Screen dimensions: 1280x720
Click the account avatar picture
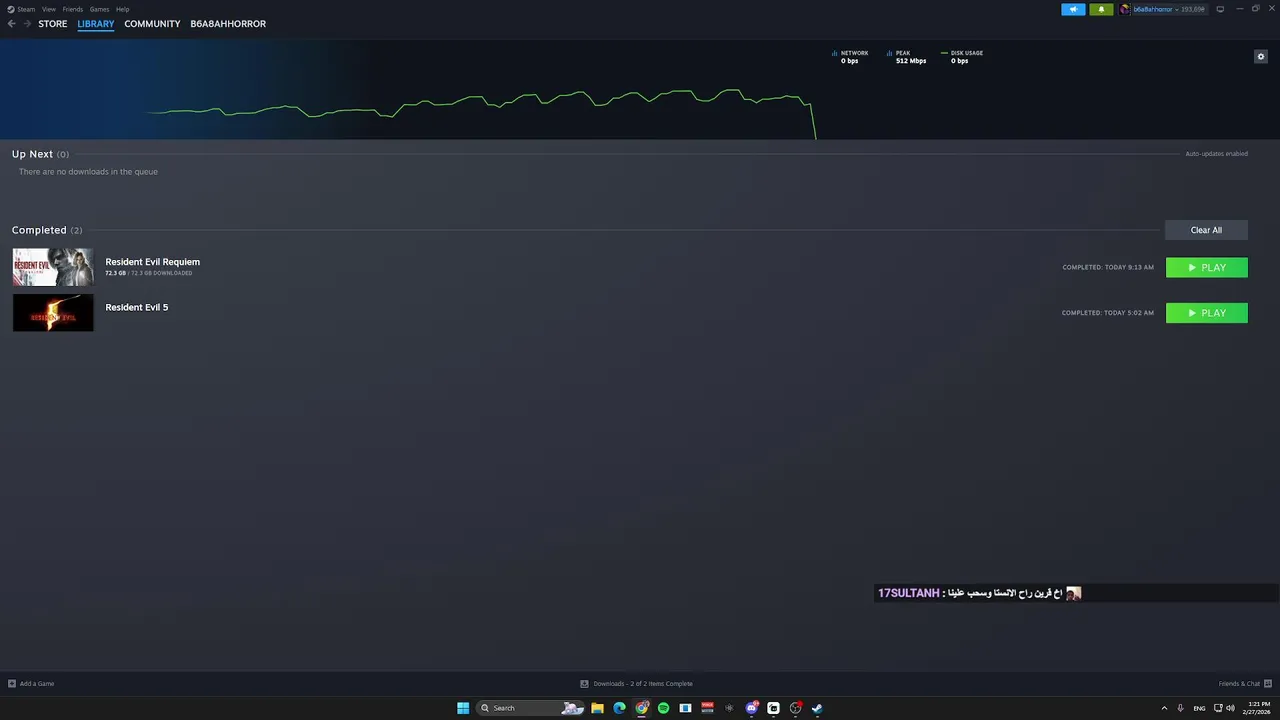click(x=1125, y=9)
